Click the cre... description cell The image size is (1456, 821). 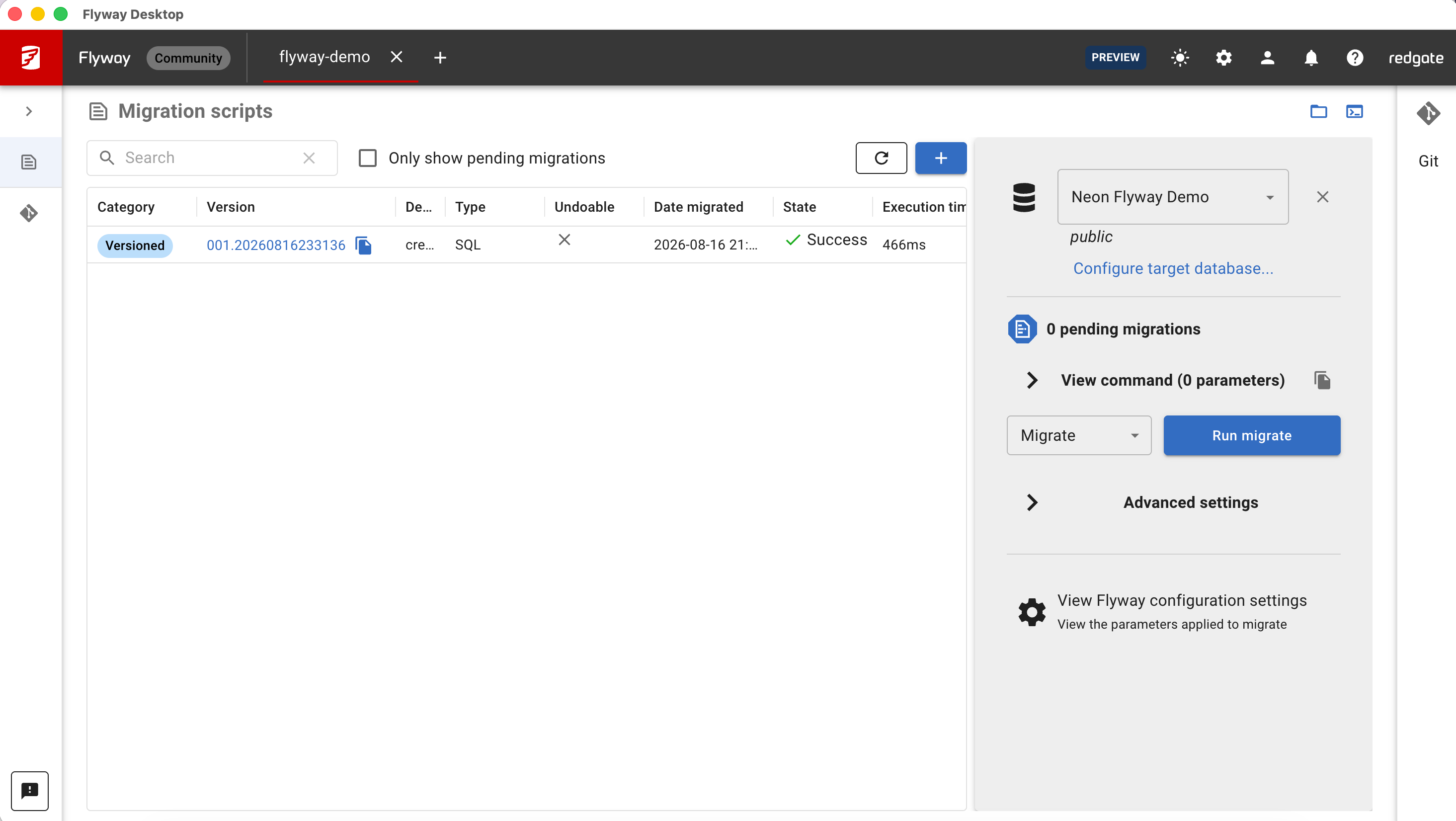click(419, 245)
